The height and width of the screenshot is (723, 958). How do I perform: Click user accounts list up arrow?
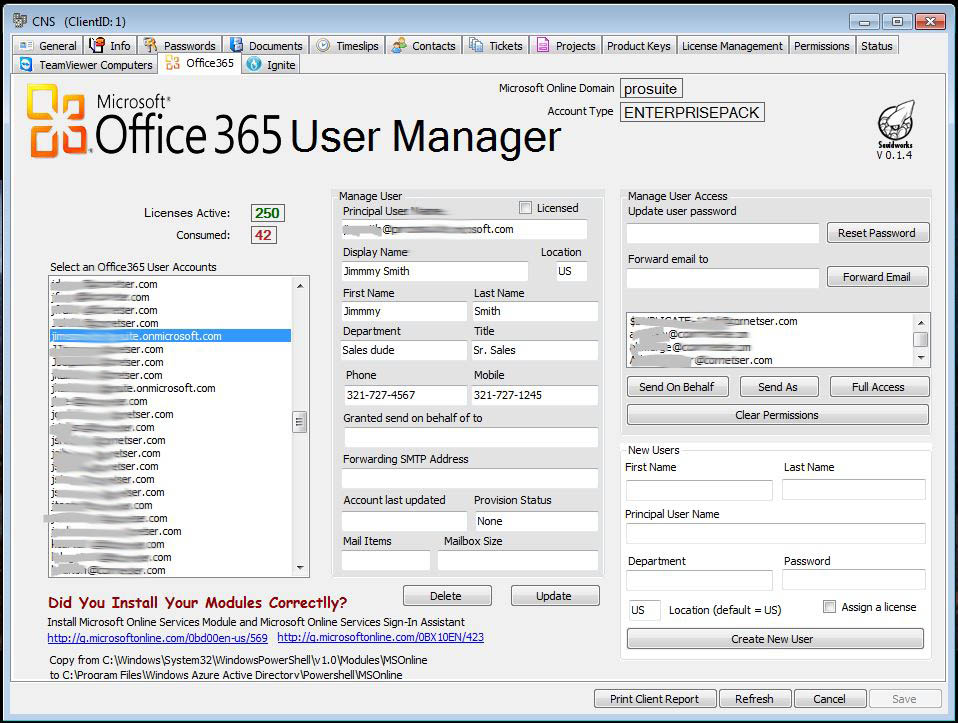(x=300, y=285)
